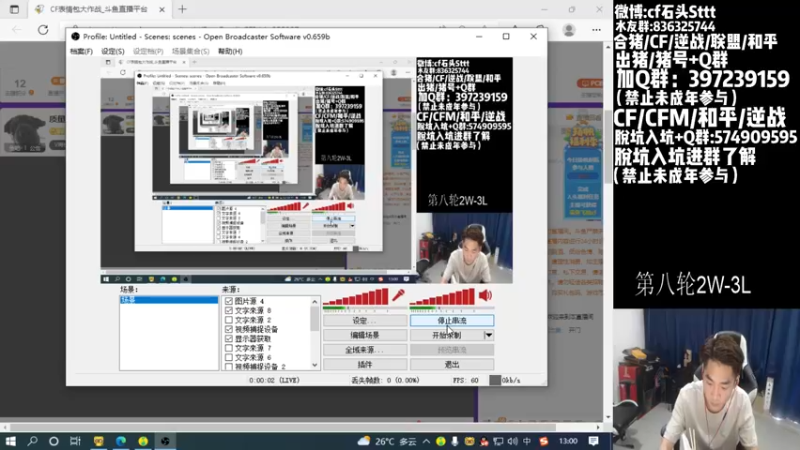Click the taskbar clock showing 13:00

pos(568,441)
